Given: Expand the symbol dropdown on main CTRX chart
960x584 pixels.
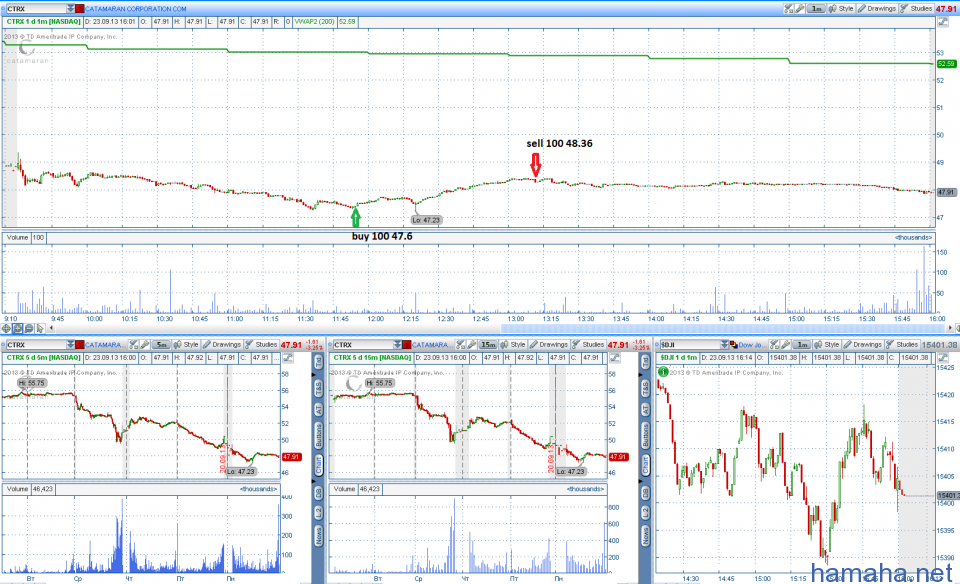Looking at the screenshot, I should [70, 9].
